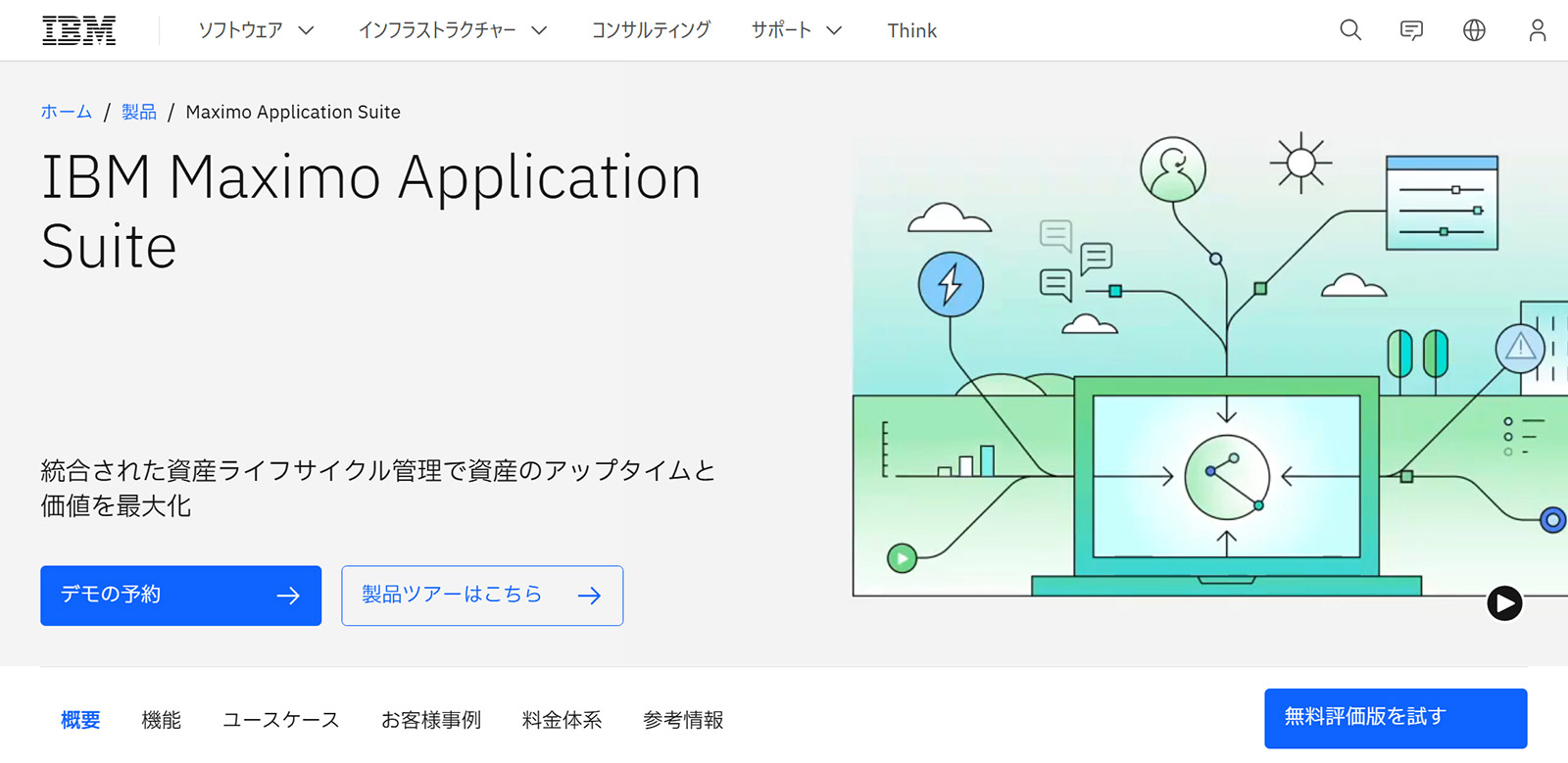Expand the ソフトウェア menu
Viewport: 1568px width, 763px height.
[256, 30]
